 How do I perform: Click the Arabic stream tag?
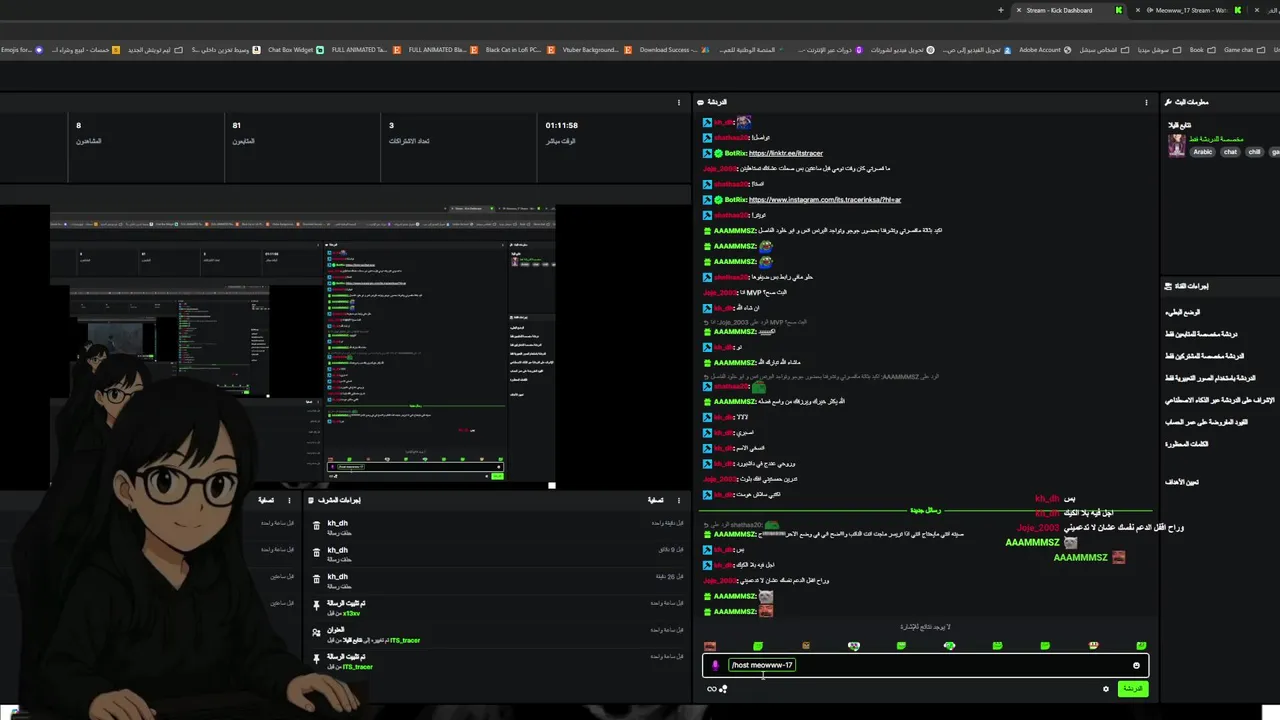1203,152
